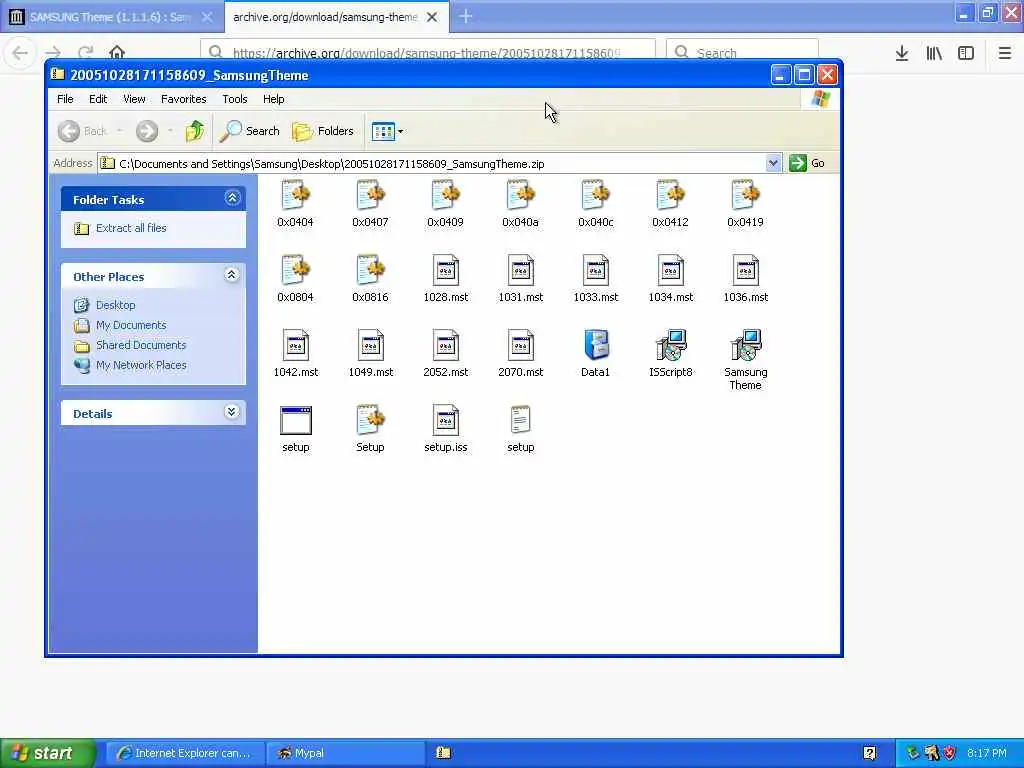Select the 0x040c file icon
The height and width of the screenshot is (768, 1024).
(596, 196)
